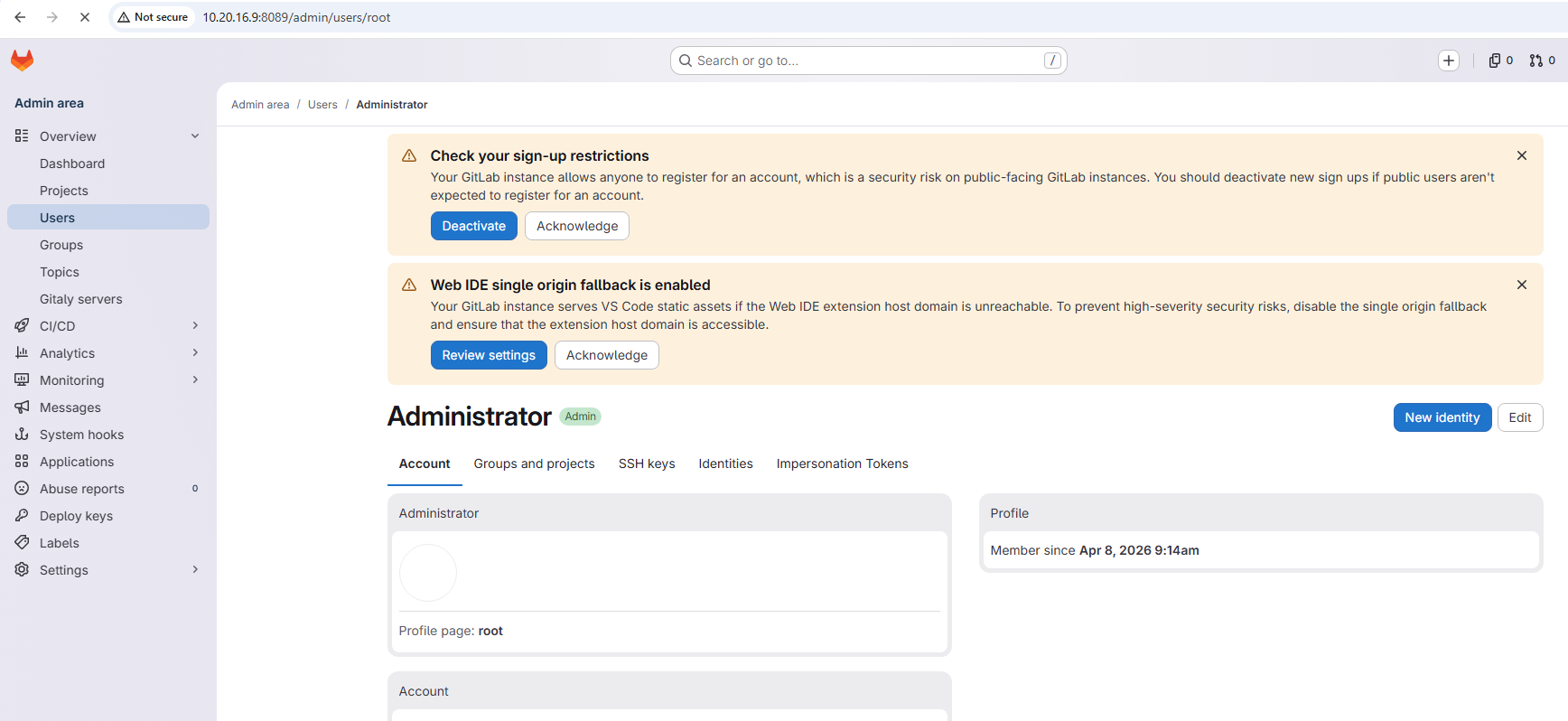This screenshot has width=1568, height=721.
Task: Click the System hooks anchor icon
Action: point(22,434)
